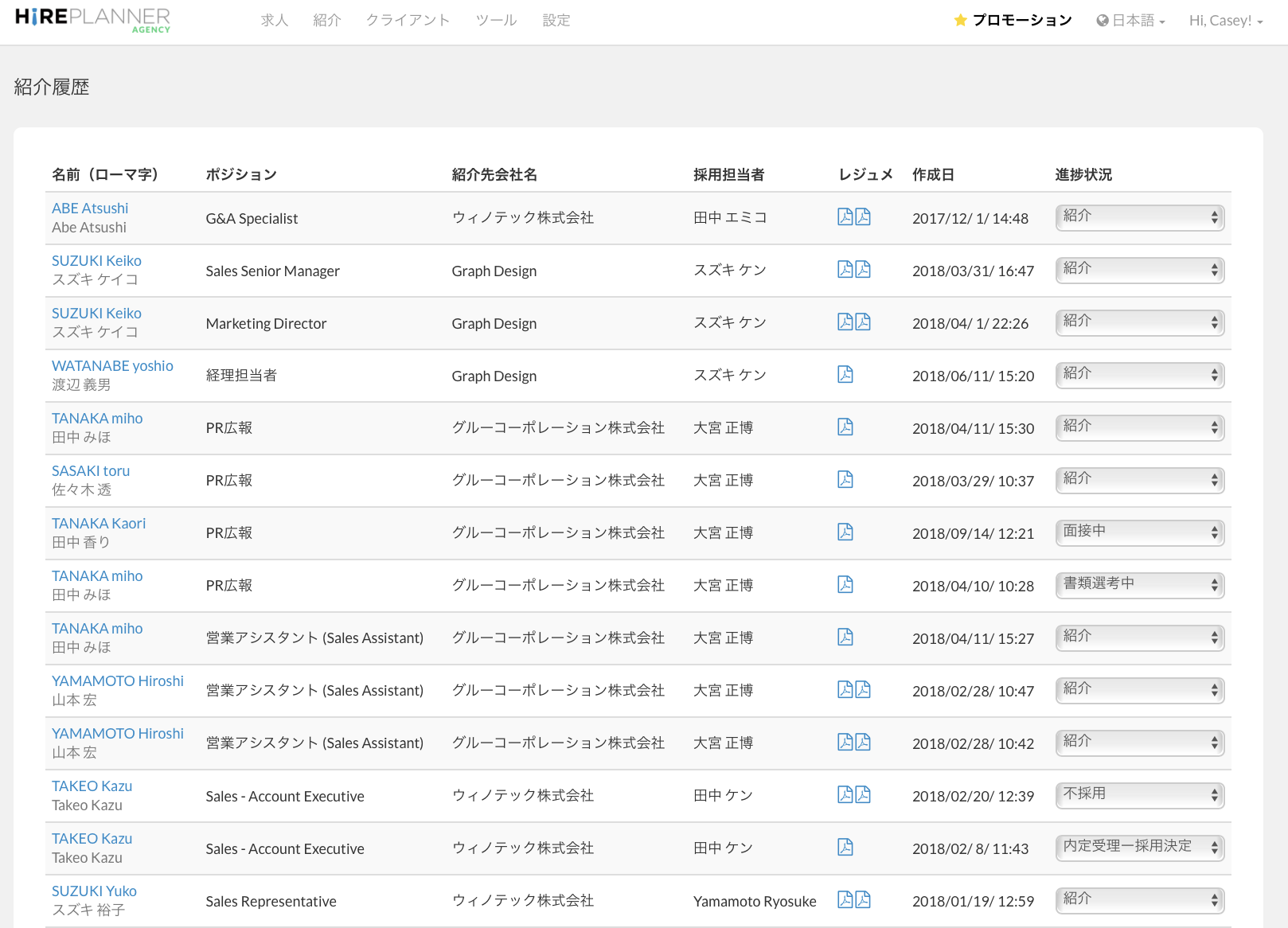1288x928 pixels.
Task: Open the 書類選考中 status dropdown
Action: point(1139,585)
